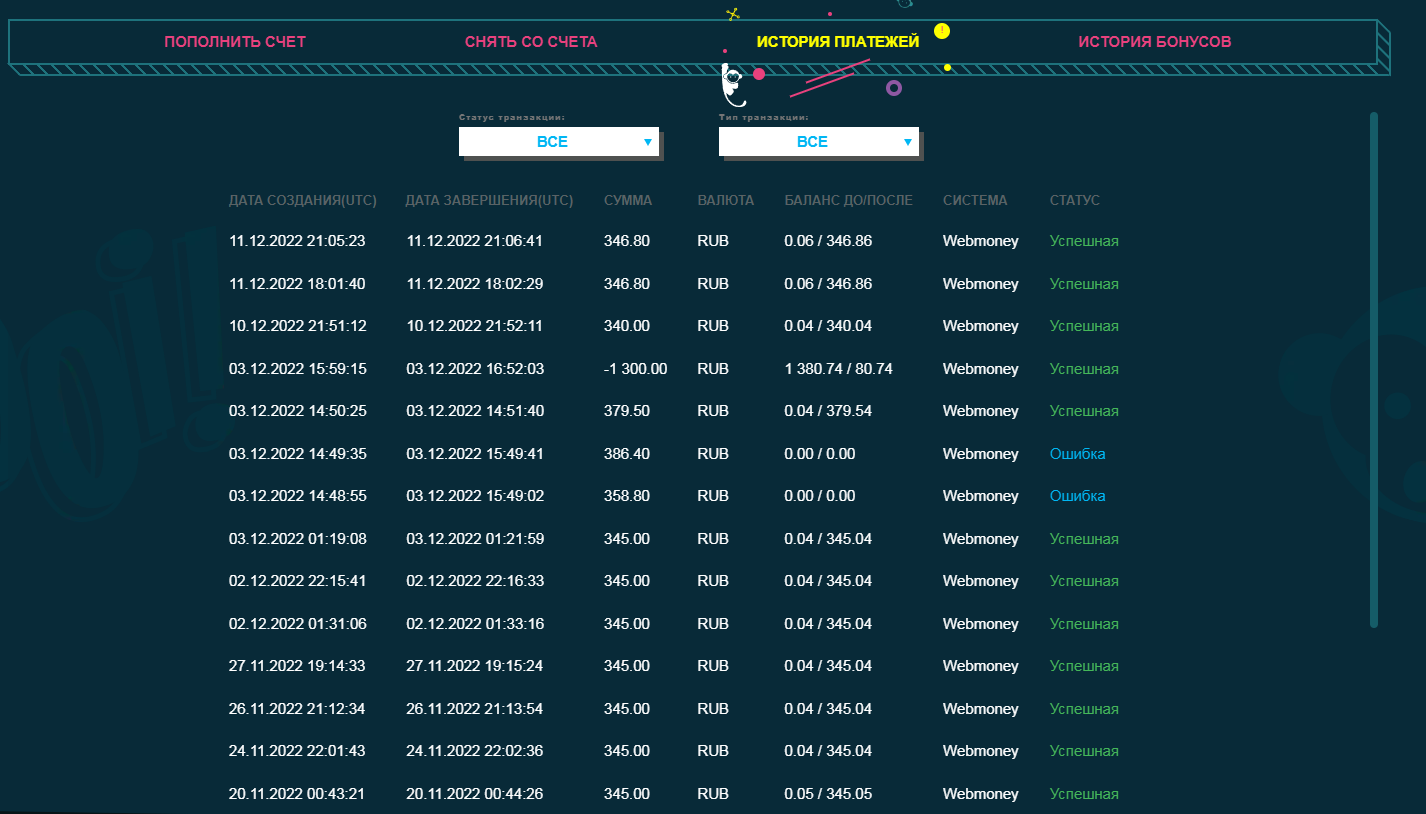Click Успешная status on 10.12.2022 transaction
Screen dimensions: 1426x814
pyautogui.click(x=1084, y=326)
